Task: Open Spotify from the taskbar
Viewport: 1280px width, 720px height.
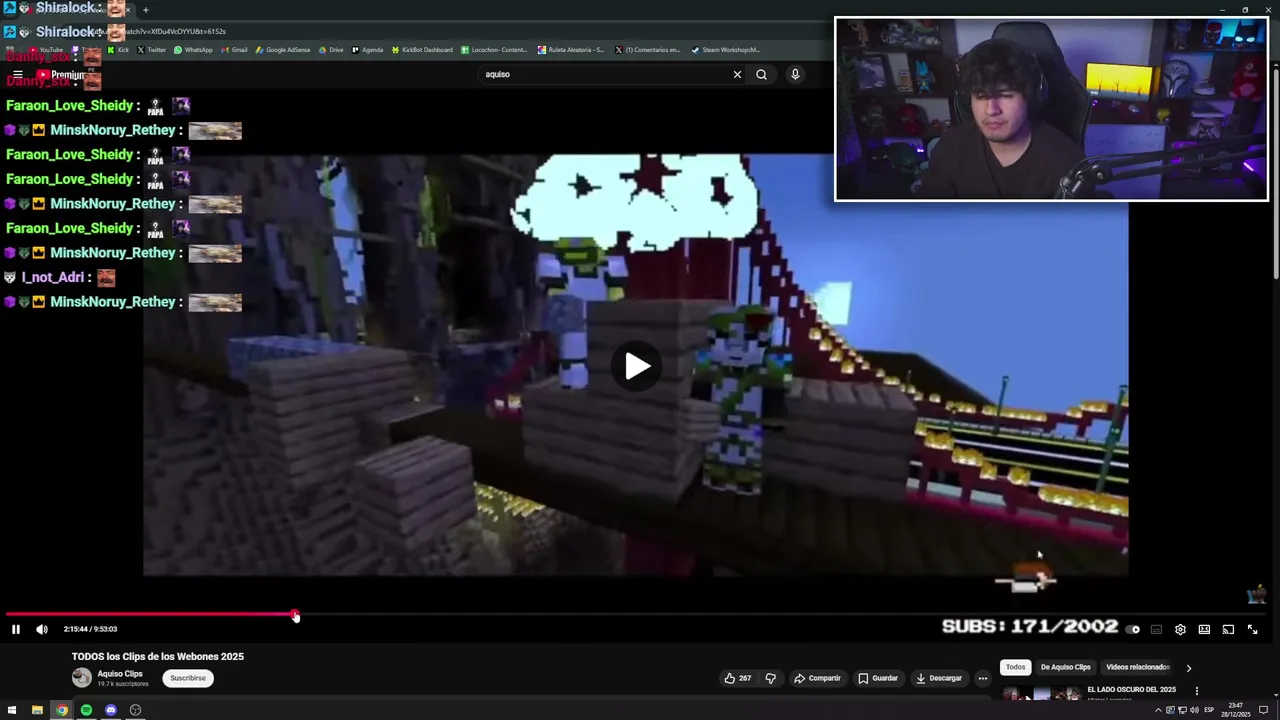Action: [86, 710]
